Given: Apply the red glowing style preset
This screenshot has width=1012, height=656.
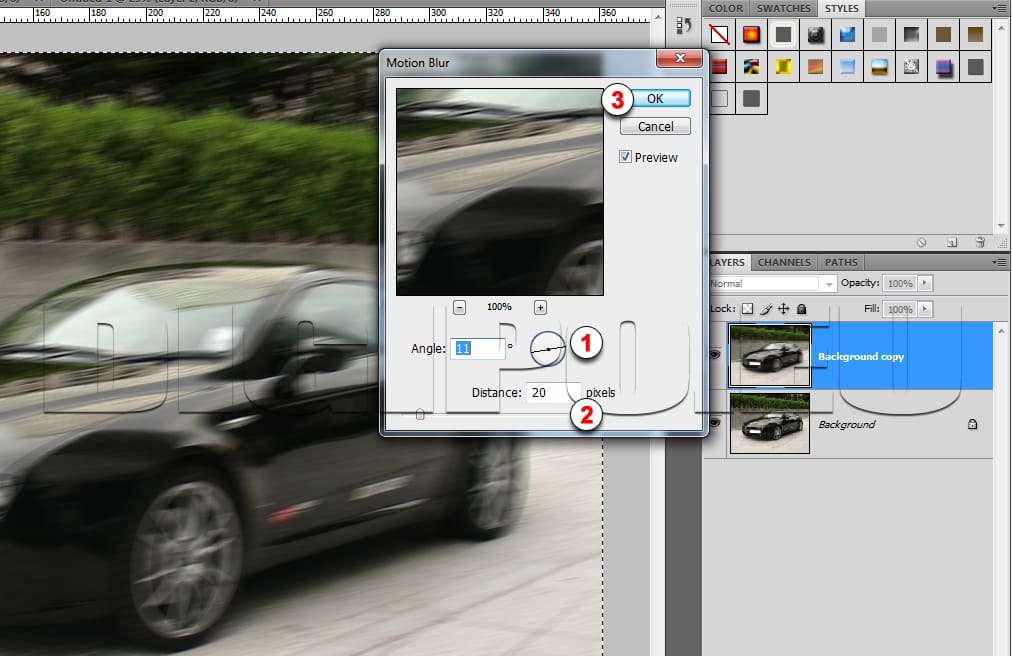Looking at the screenshot, I should coord(751,34).
